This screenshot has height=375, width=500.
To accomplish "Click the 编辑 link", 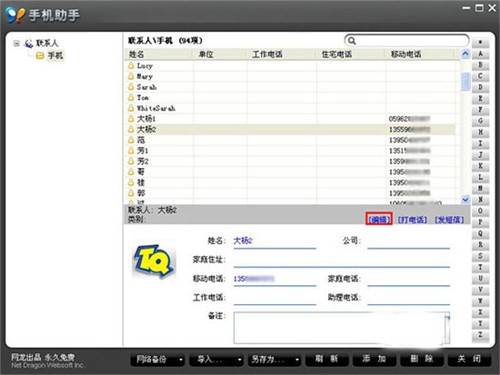I will [x=379, y=219].
